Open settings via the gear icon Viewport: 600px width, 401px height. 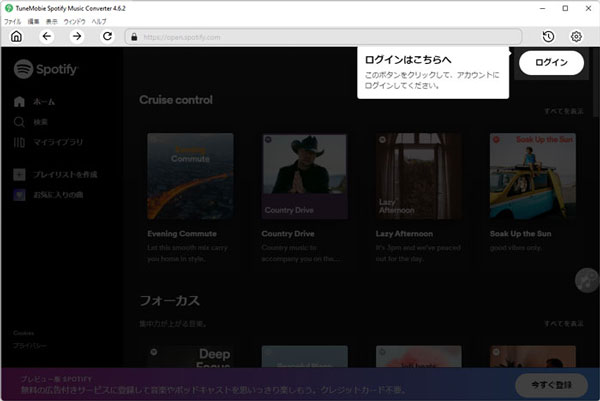[x=576, y=37]
